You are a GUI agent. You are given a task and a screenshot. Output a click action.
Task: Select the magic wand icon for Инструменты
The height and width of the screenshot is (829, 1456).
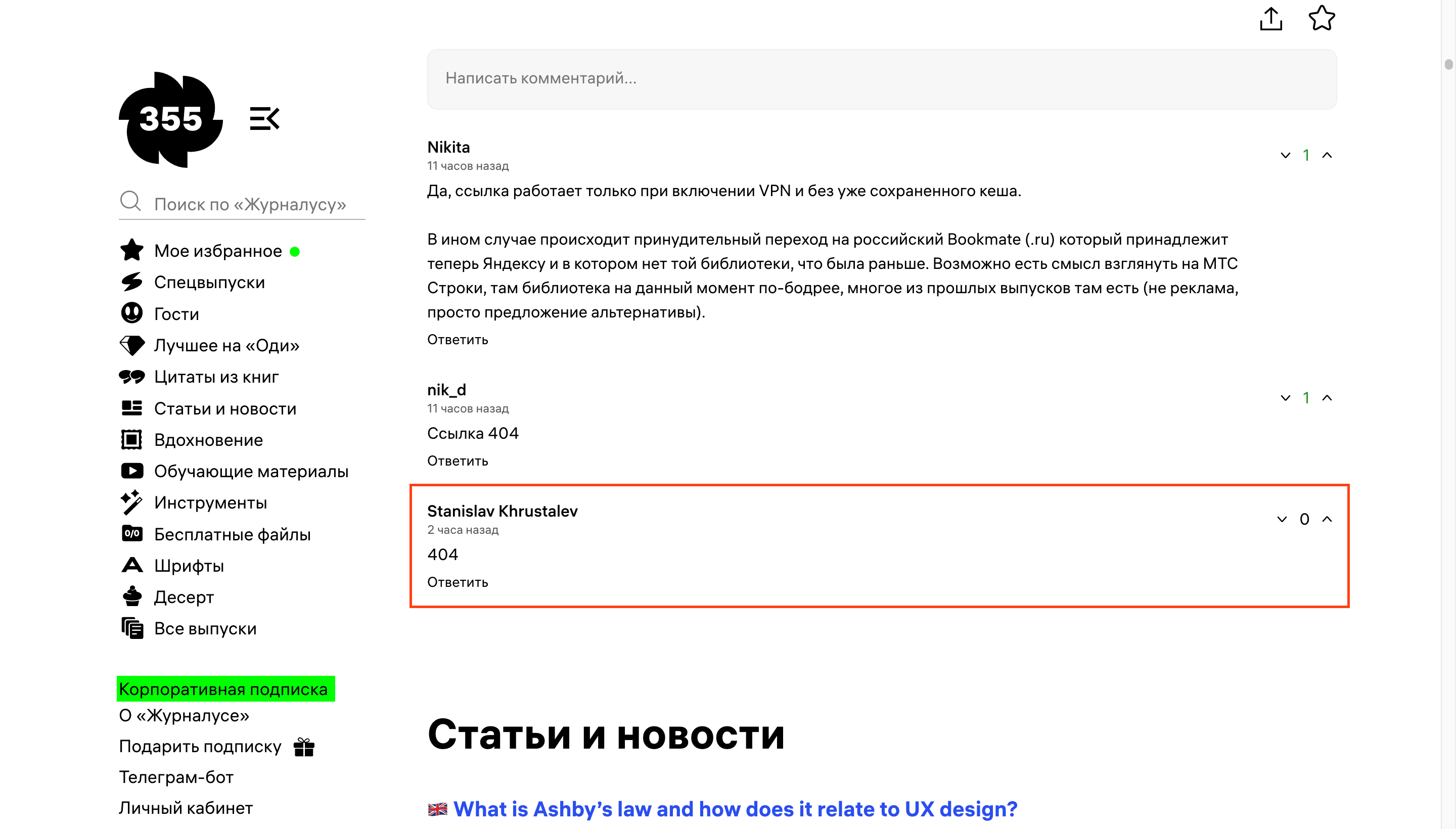tap(132, 502)
